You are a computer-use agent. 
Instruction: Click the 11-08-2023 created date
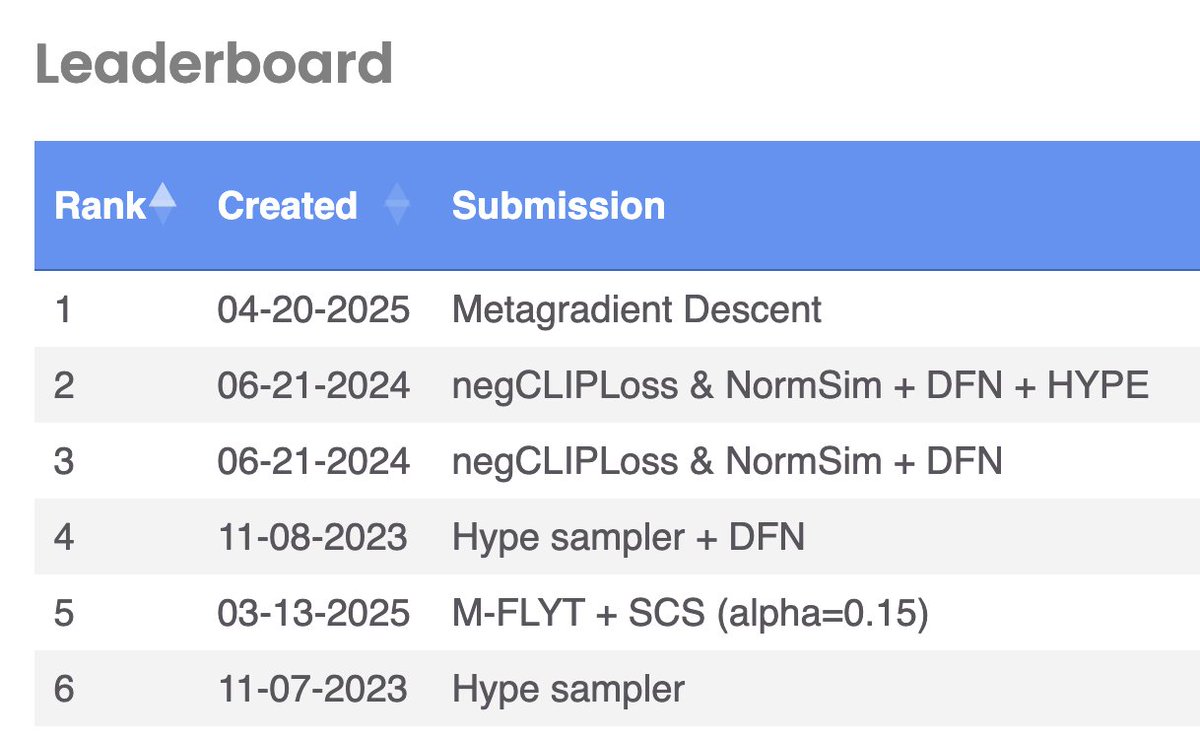(x=312, y=538)
